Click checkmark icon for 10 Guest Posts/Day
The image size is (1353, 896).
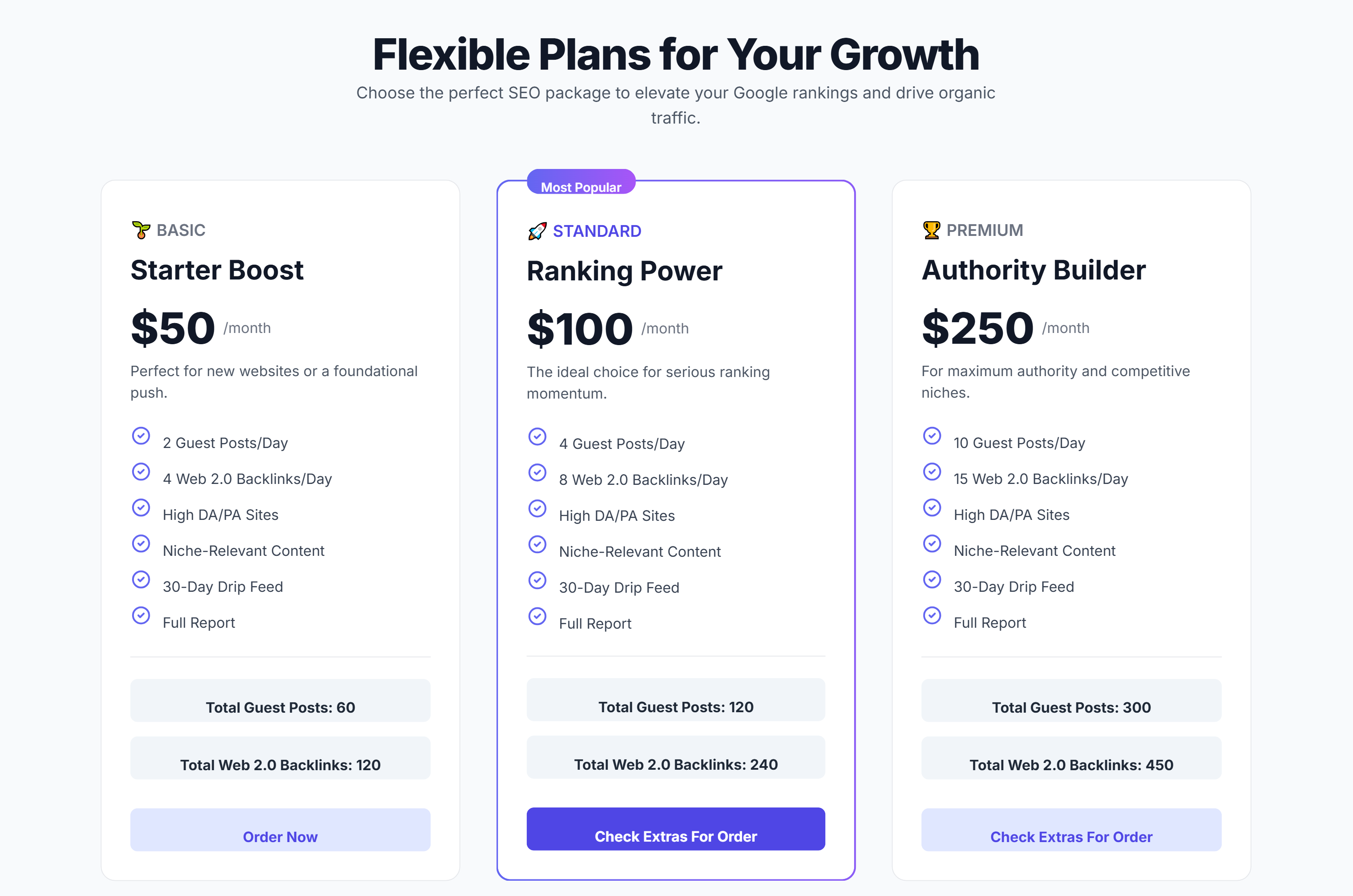tap(932, 436)
